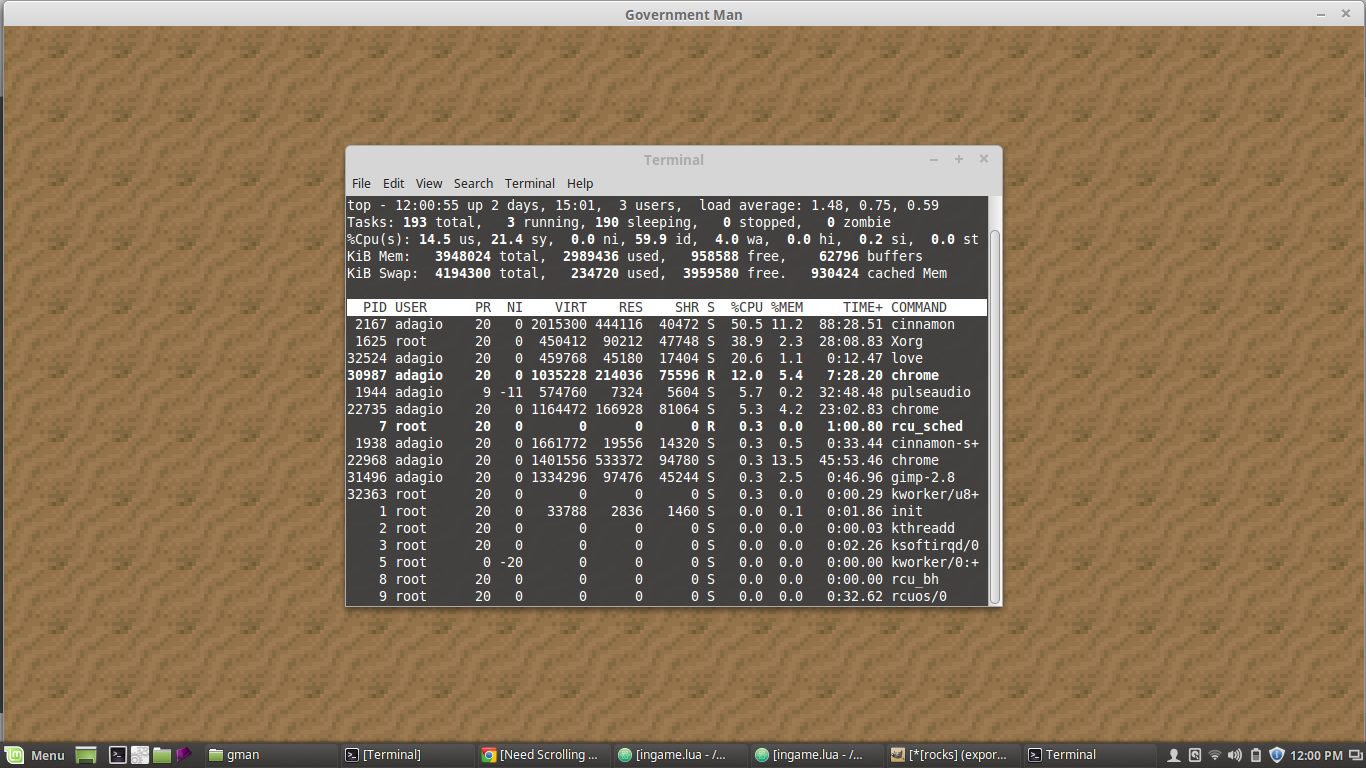Click the init process row
The image size is (1366, 768).
(667, 511)
